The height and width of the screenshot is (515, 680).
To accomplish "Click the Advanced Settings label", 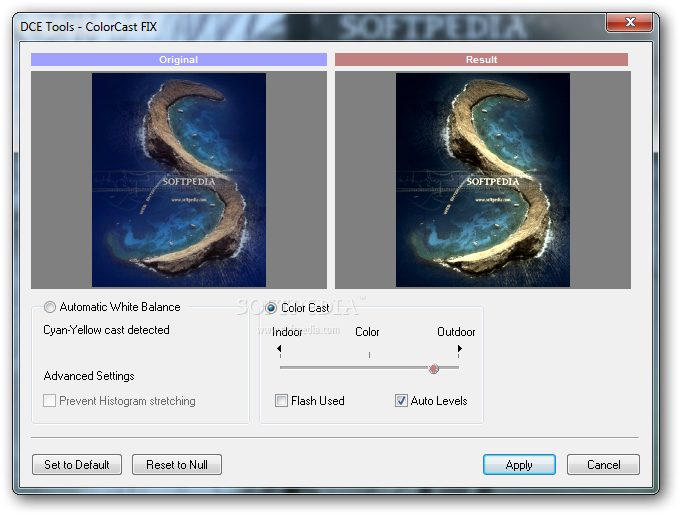I will [89, 376].
